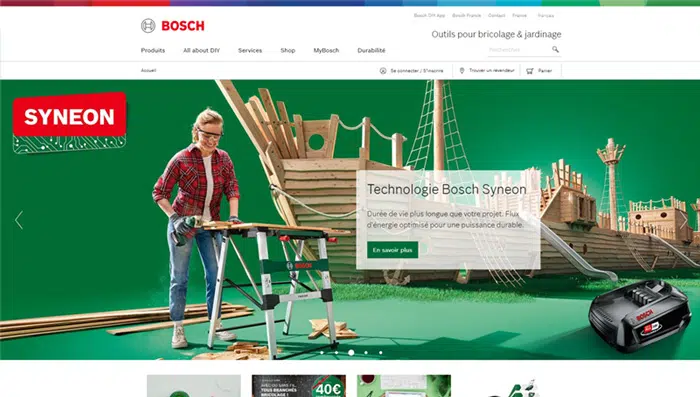700x397 pixels.
Task: Go to previous carousel slide
Action: [19, 220]
